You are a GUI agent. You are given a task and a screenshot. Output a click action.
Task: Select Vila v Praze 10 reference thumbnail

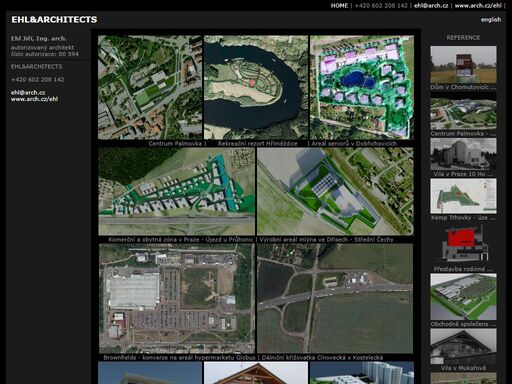(463, 154)
